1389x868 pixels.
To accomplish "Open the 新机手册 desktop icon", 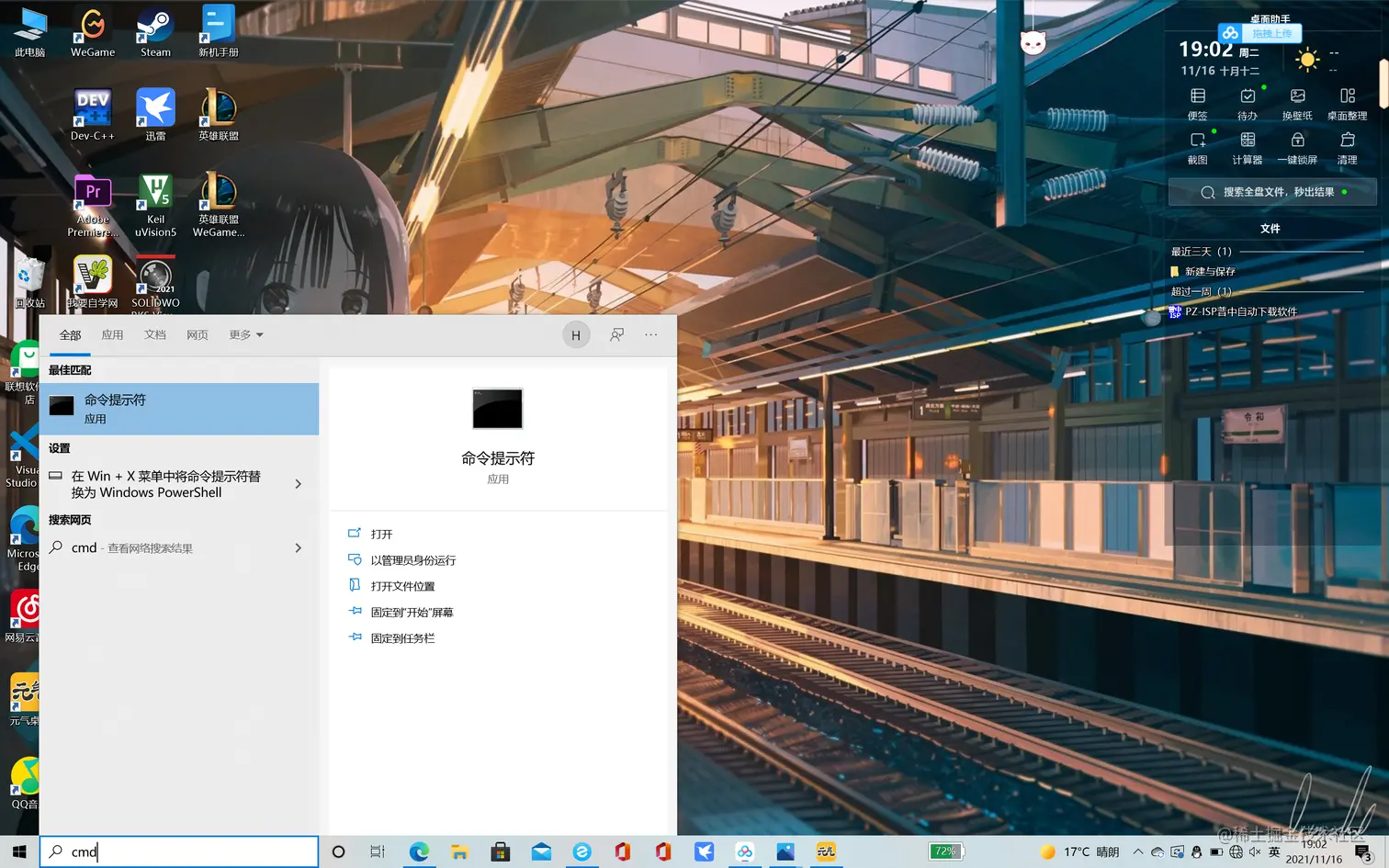I will (219, 32).
